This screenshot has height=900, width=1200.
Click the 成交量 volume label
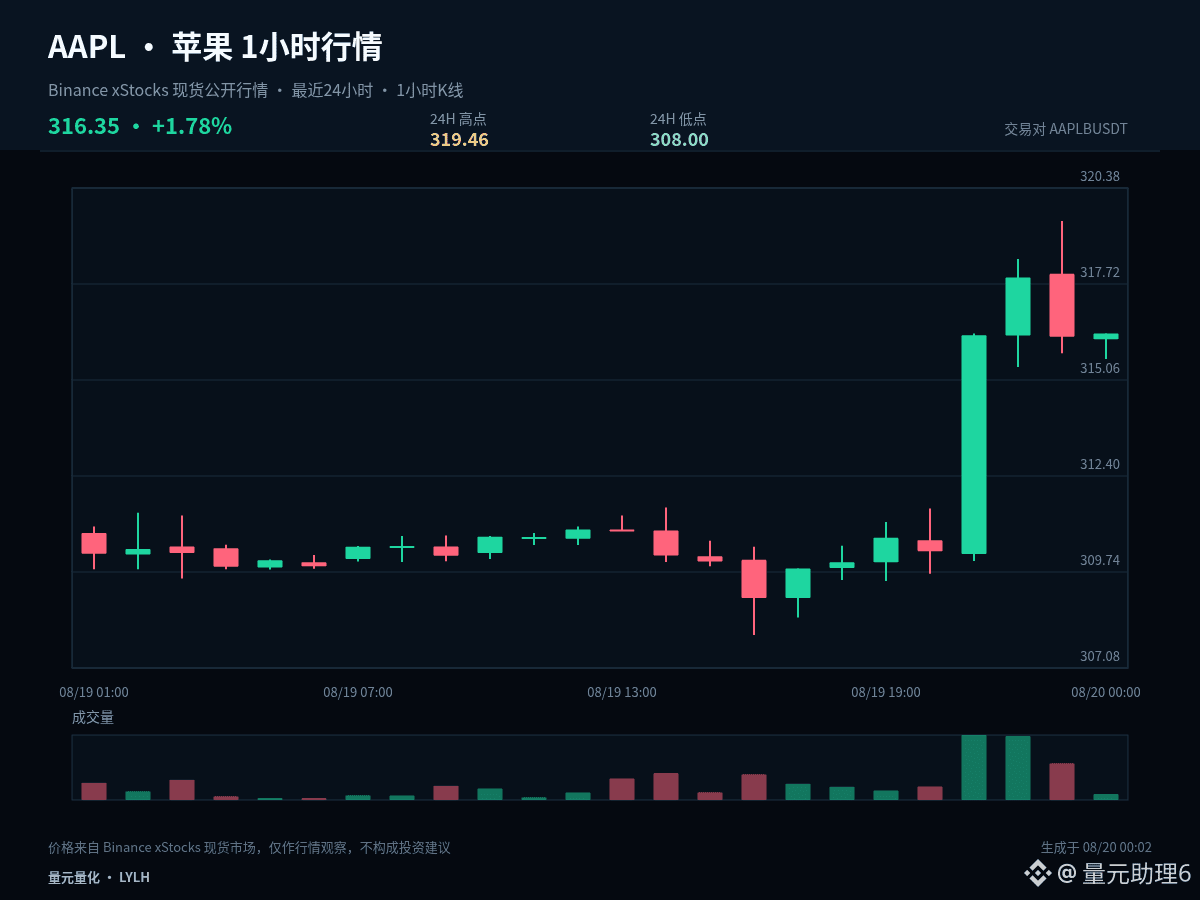(93, 717)
